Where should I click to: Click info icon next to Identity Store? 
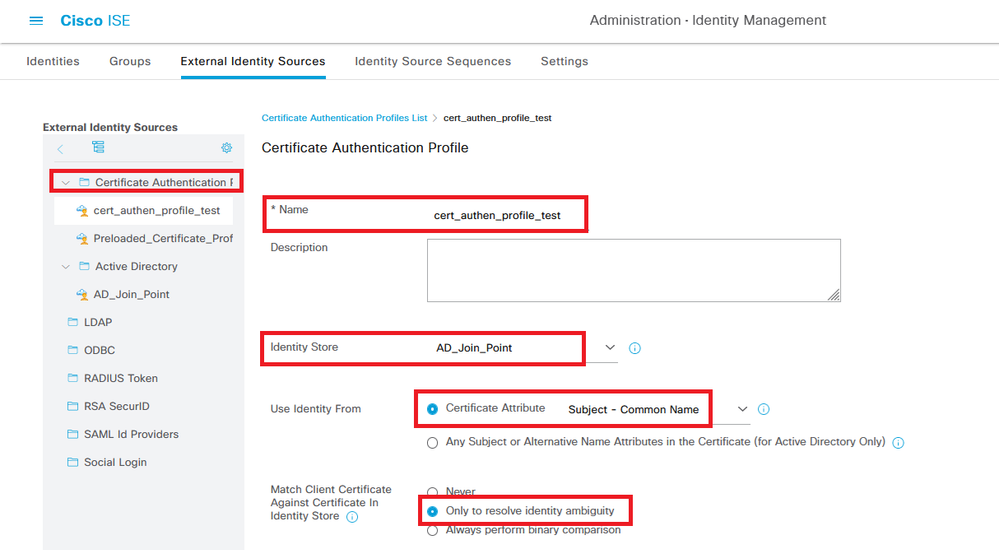click(635, 348)
